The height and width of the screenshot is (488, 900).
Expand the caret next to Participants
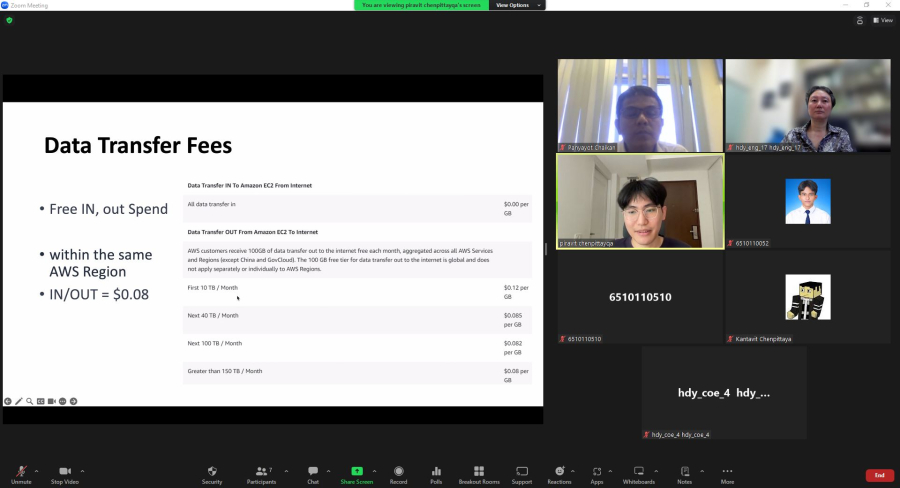(x=285, y=470)
